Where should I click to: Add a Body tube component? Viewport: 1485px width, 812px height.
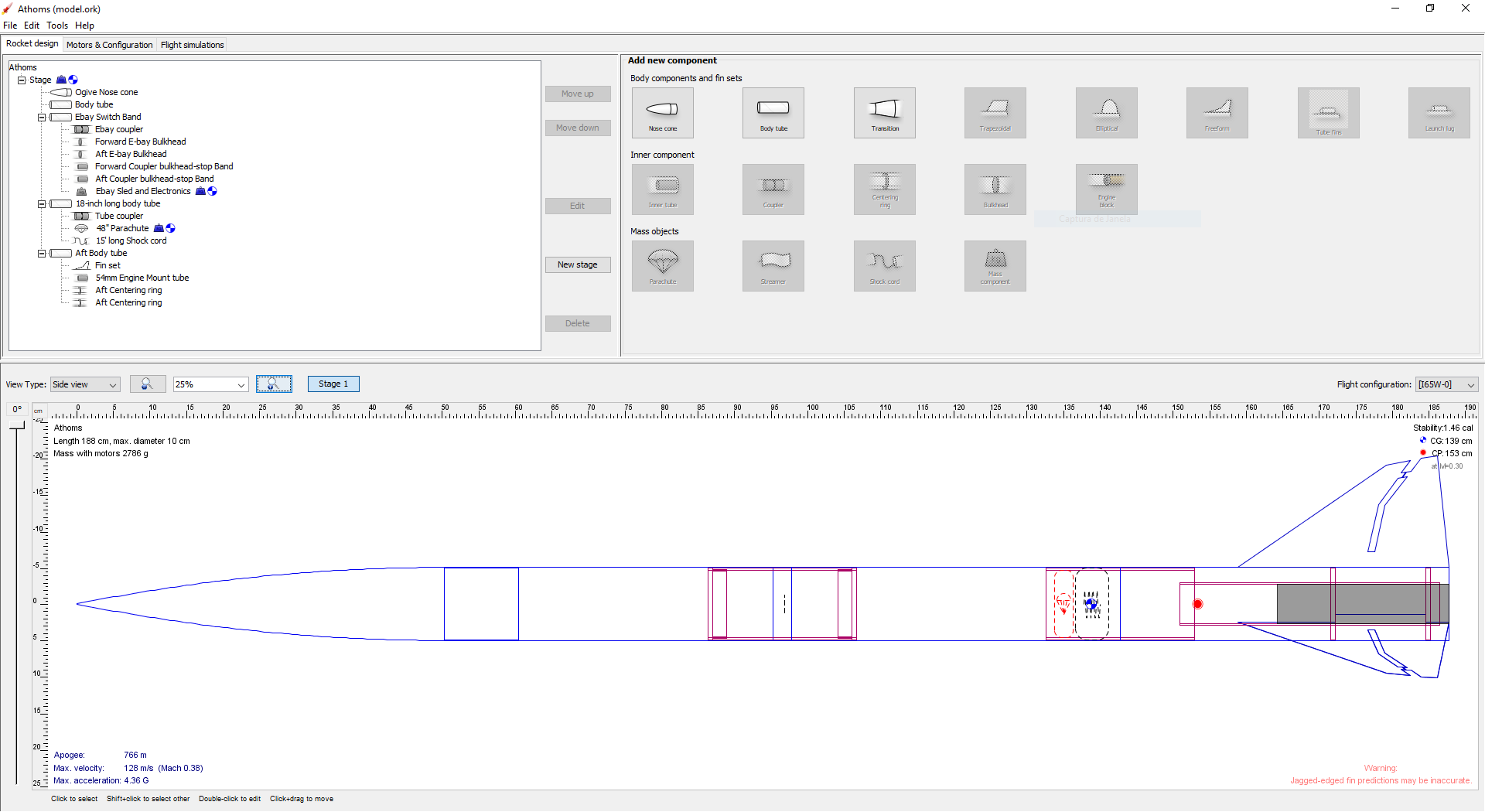(x=773, y=113)
